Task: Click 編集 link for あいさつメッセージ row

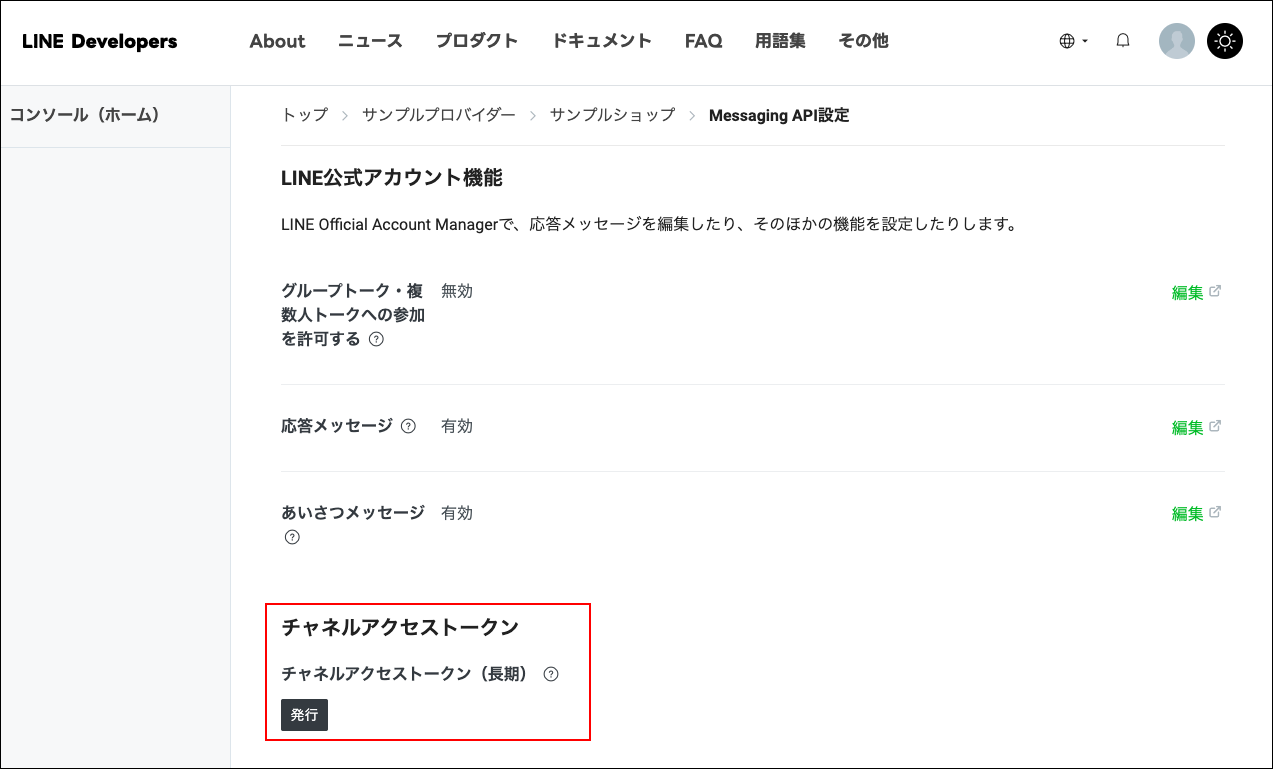Action: pyautogui.click(x=1187, y=514)
